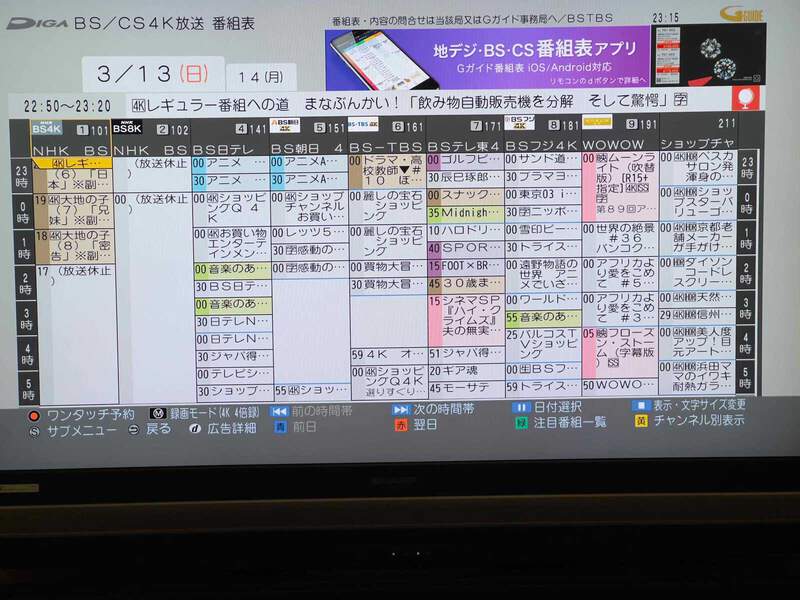
Task: Select 00 サンド道… program
Action: (542, 159)
